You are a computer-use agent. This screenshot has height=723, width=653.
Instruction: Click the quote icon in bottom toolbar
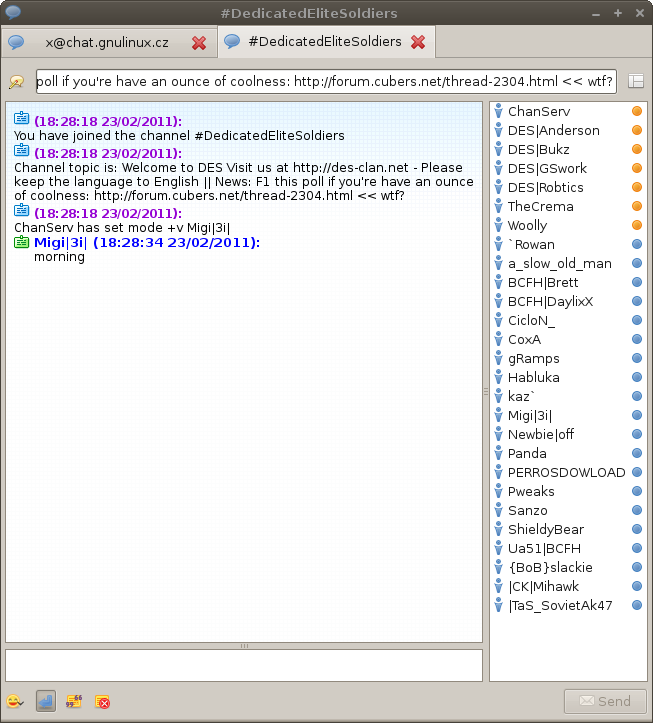pyautogui.click(x=74, y=701)
